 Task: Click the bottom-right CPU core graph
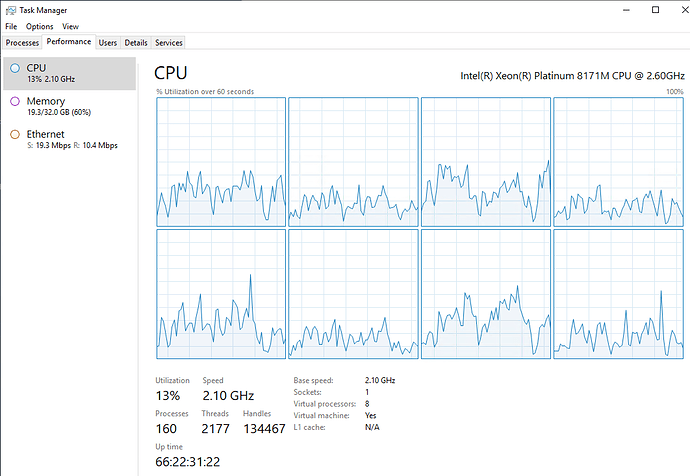pyautogui.click(x=618, y=293)
